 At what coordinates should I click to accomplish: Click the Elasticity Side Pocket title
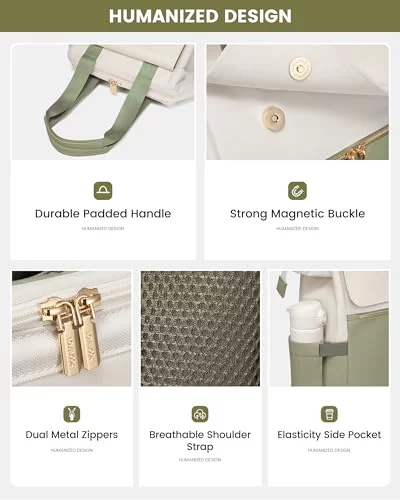(x=329, y=435)
